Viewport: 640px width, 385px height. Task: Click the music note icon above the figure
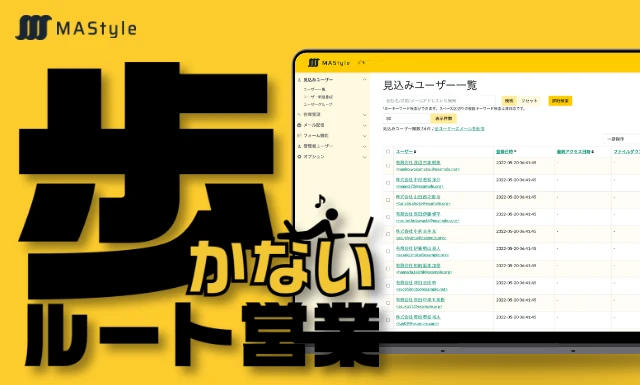pyautogui.click(x=320, y=200)
